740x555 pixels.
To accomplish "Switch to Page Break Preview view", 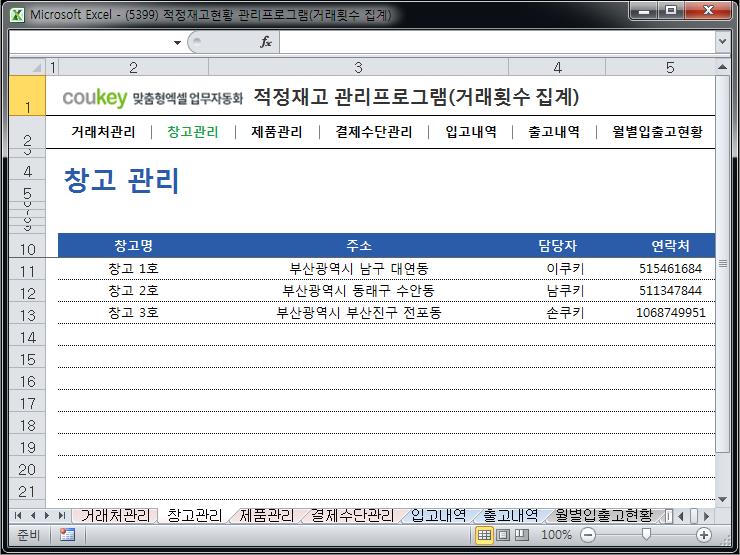I will click(x=521, y=535).
